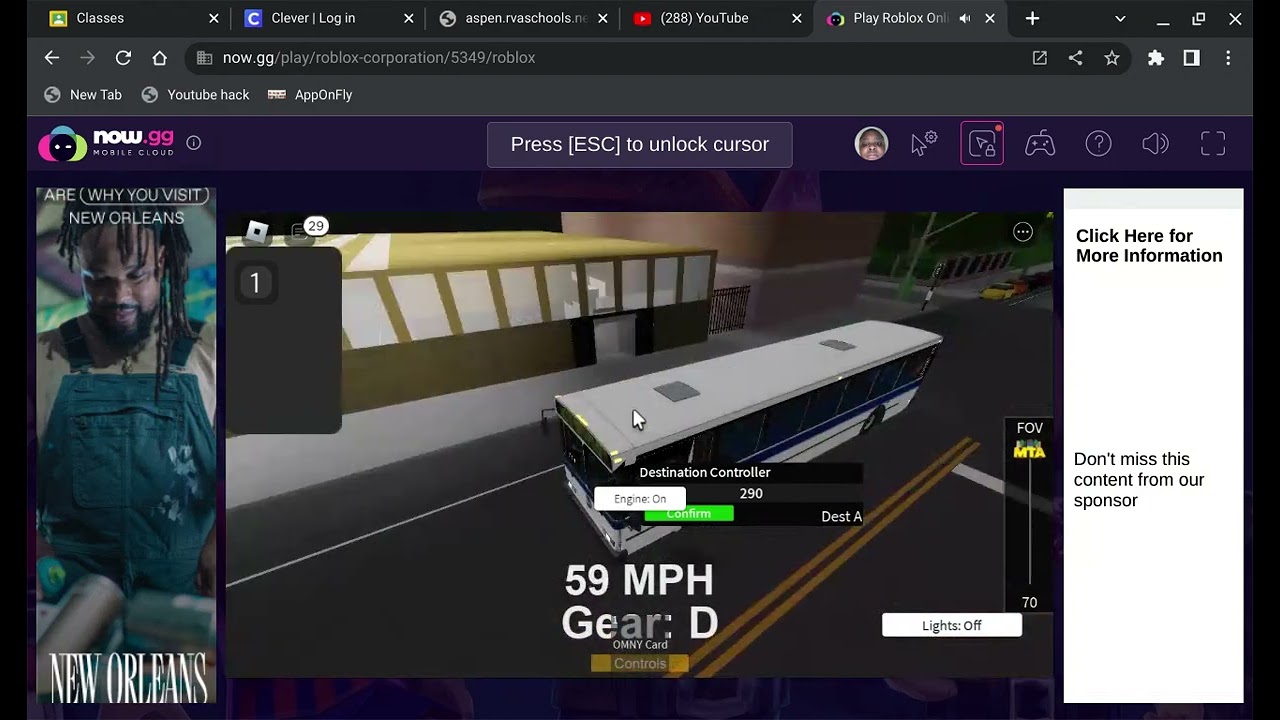
Task: Switch to the YouTube tab
Action: [718, 18]
